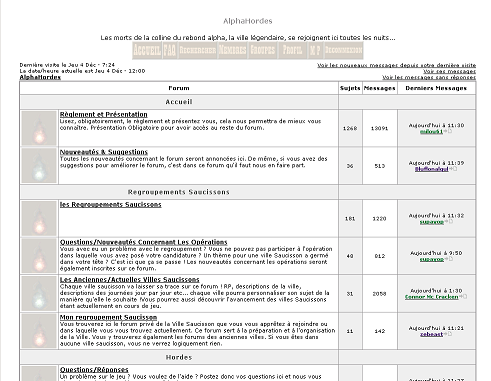The width and height of the screenshot is (491, 381).
Task: Open latest post icon in Questions/Nouveautés Opérations row
Action: [x=448, y=259]
